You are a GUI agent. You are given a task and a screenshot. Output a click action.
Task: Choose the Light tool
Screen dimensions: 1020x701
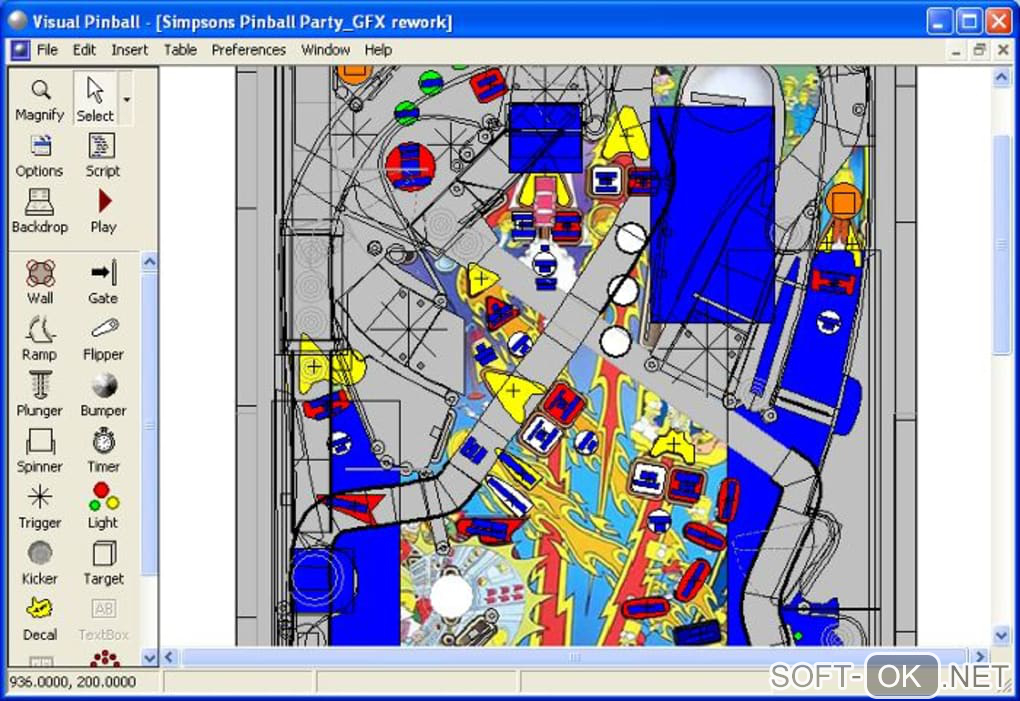103,507
